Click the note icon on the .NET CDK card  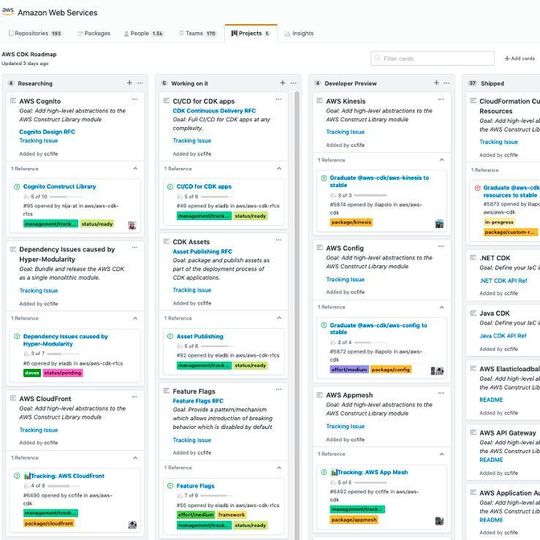pyautogui.click(x=473, y=257)
